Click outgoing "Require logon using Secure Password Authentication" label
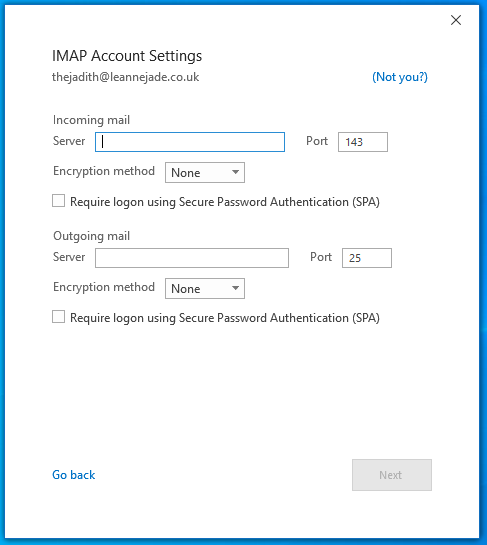The width and height of the screenshot is (487, 545). [x=225, y=318]
